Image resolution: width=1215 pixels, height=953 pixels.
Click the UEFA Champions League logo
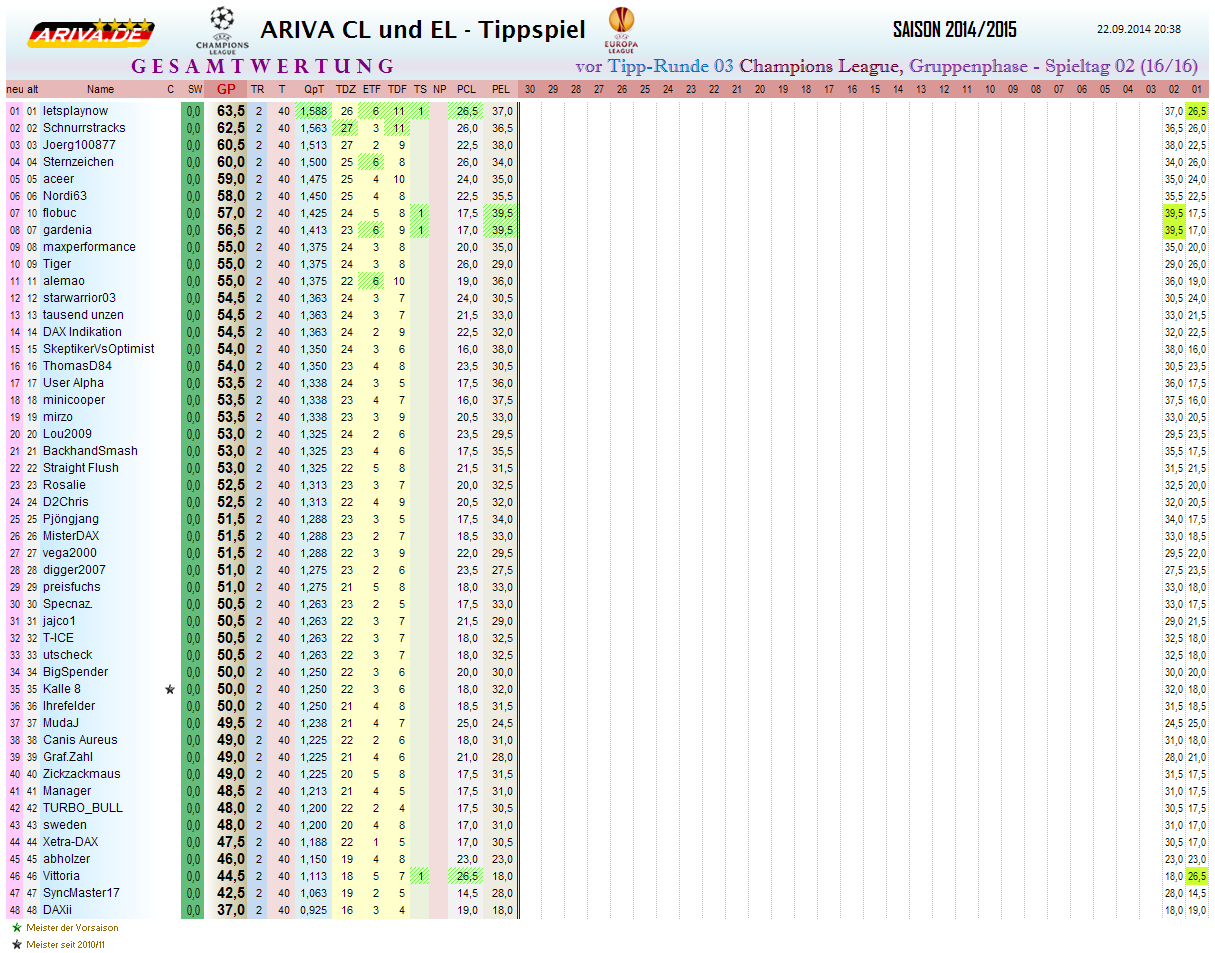tap(222, 30)
